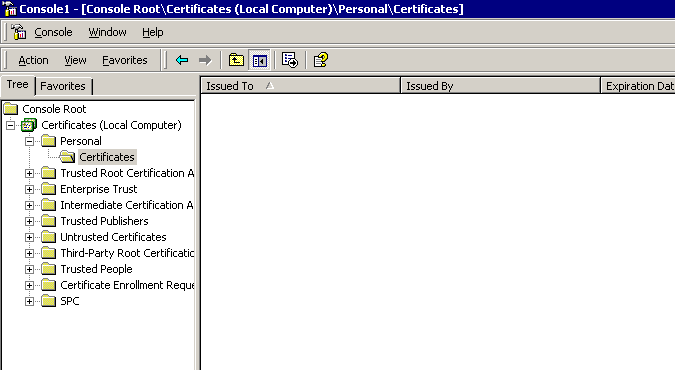Click the Up one level folder icon
The image size is (675, 370).
pos(236,60)
